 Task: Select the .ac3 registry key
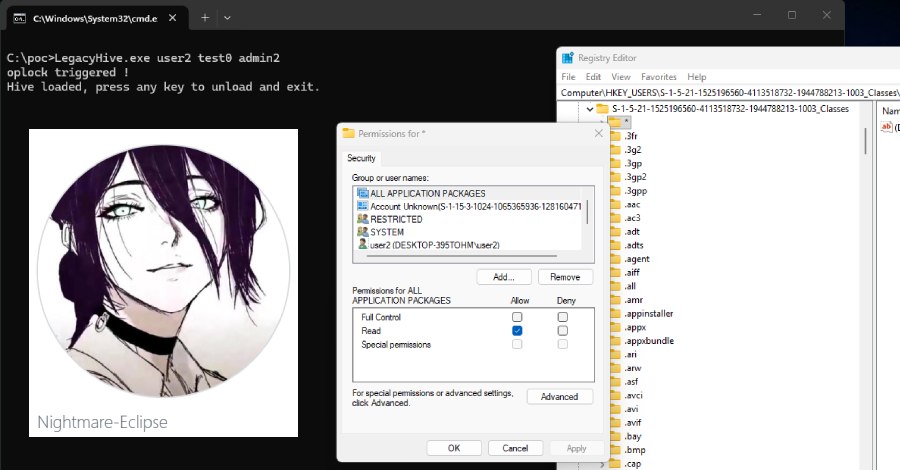(632, 218)
